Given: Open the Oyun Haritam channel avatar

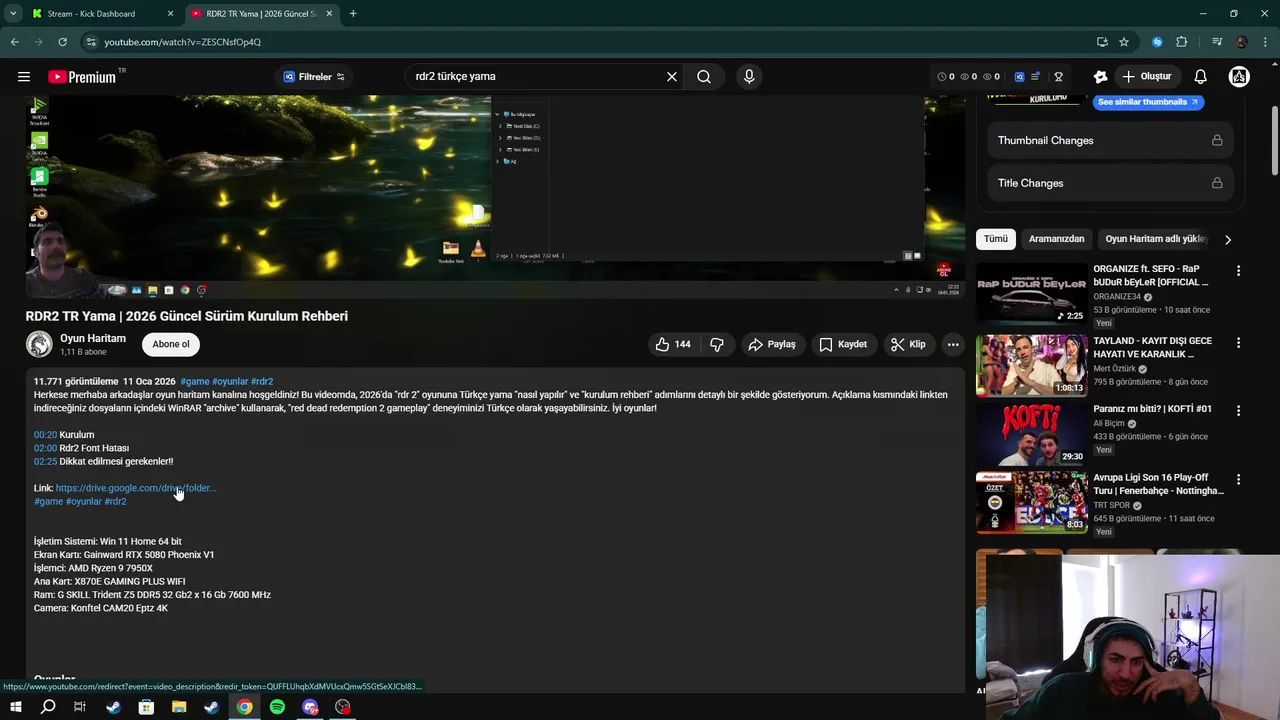Looking at the screenshot, I should (39, 344).
